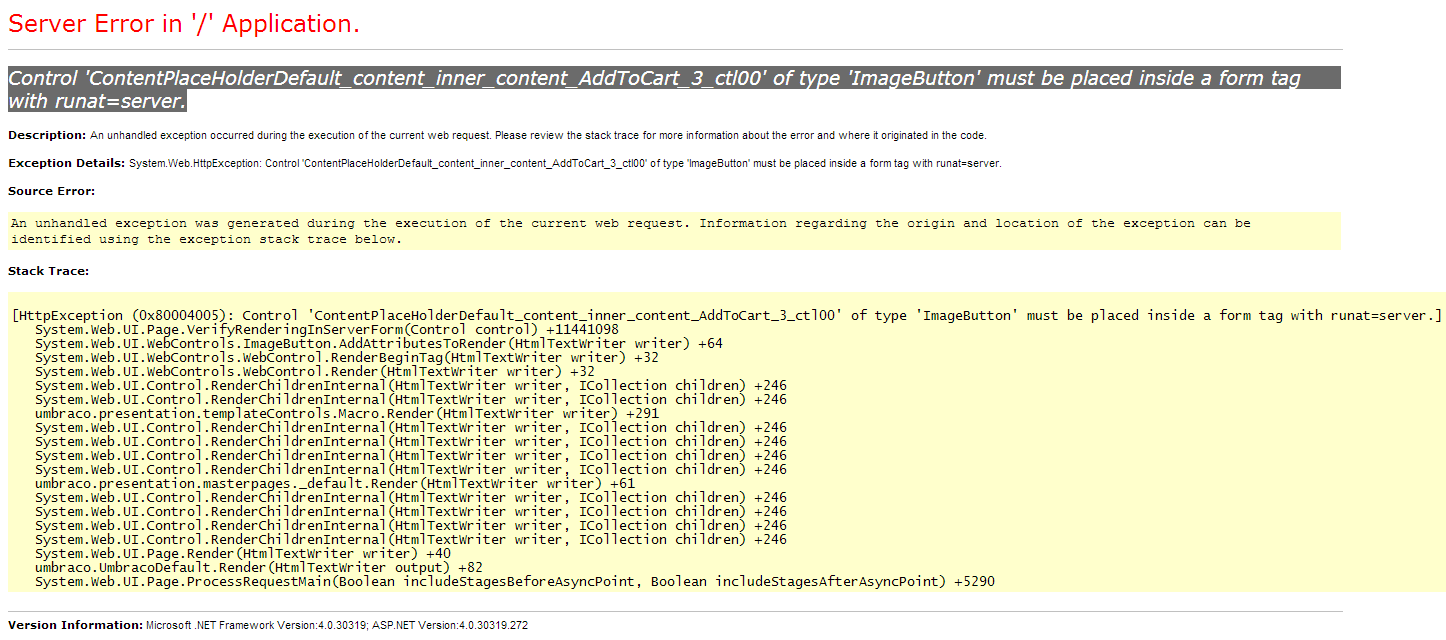Click the umbraco.UmbracoDefault.Render +82 line

258,567
